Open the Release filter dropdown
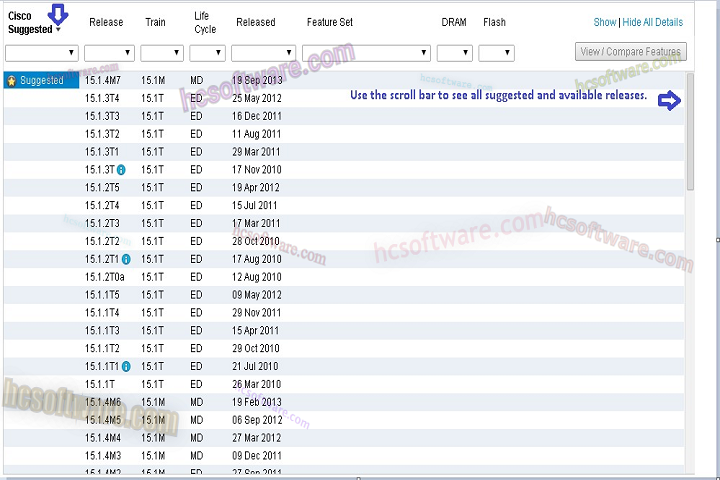 (x=109, y=53)
